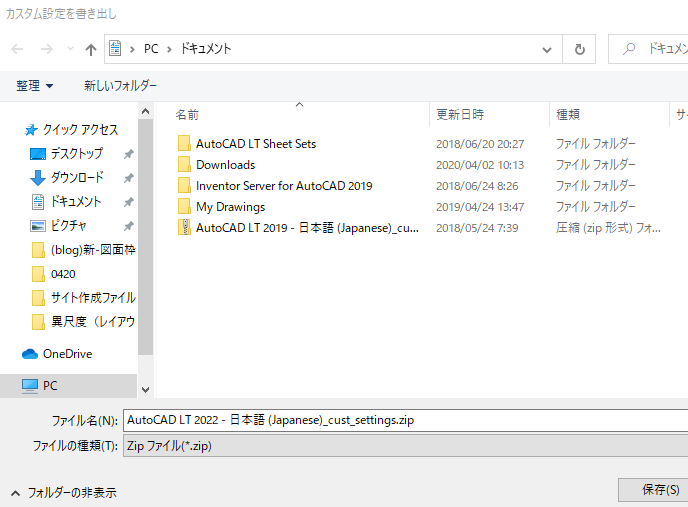Navigate up one folder level
Viewport: 688px width, 507px height.
pos(91,50)
